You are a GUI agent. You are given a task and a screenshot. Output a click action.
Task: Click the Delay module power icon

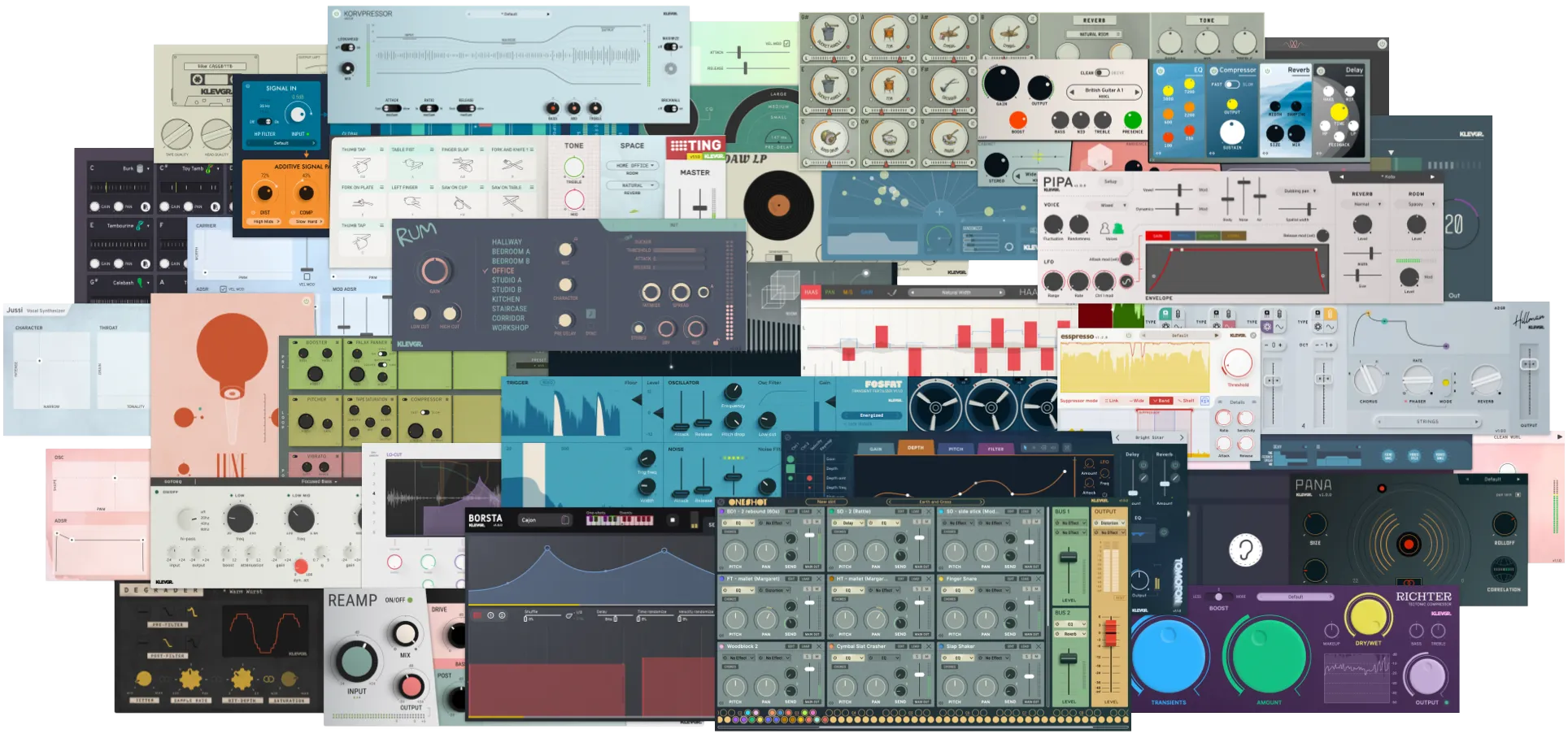pyautogui.click(x=1321, y=71)
